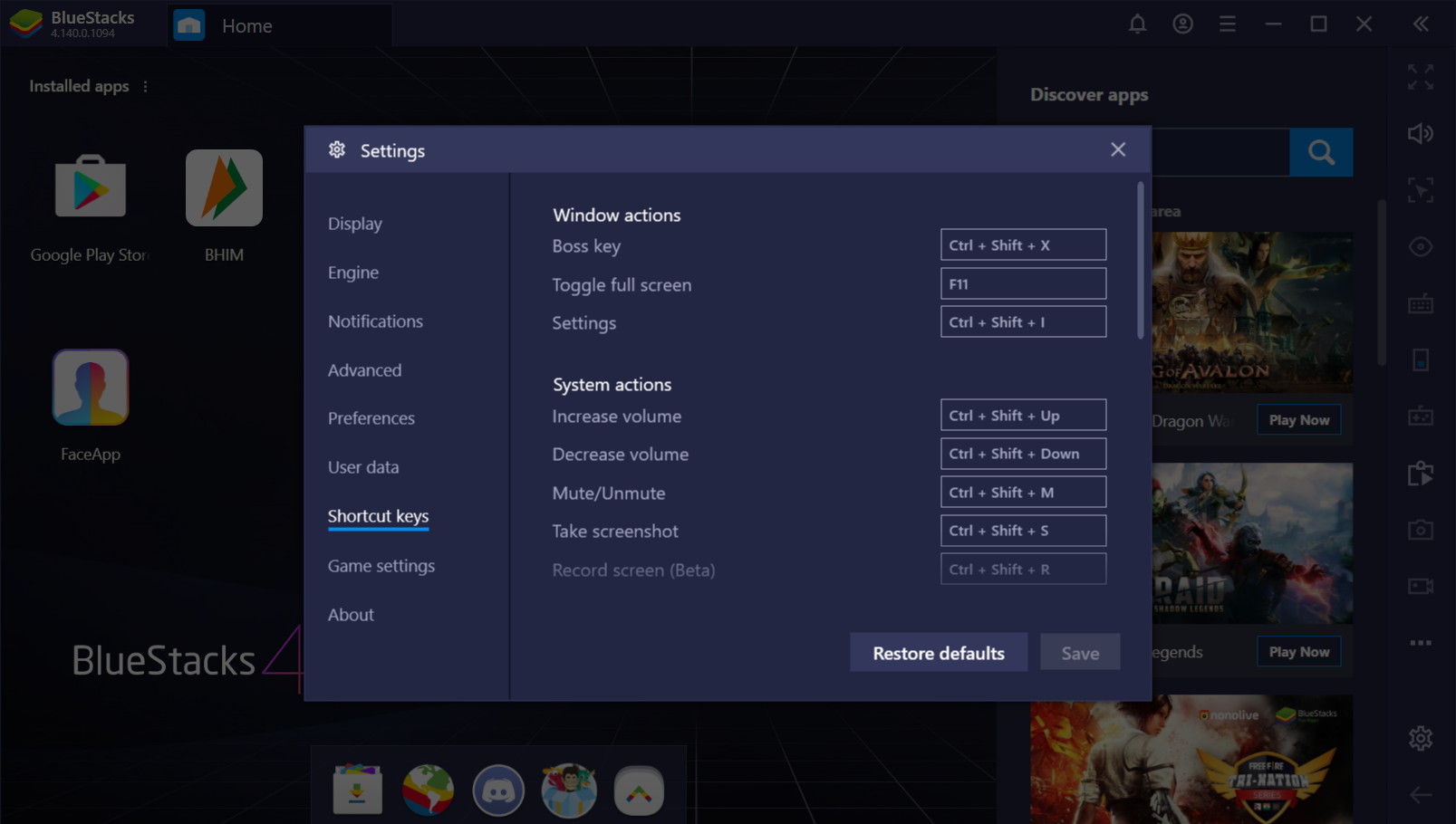Open the About section

pyautogui.click(x=351, y=615)
